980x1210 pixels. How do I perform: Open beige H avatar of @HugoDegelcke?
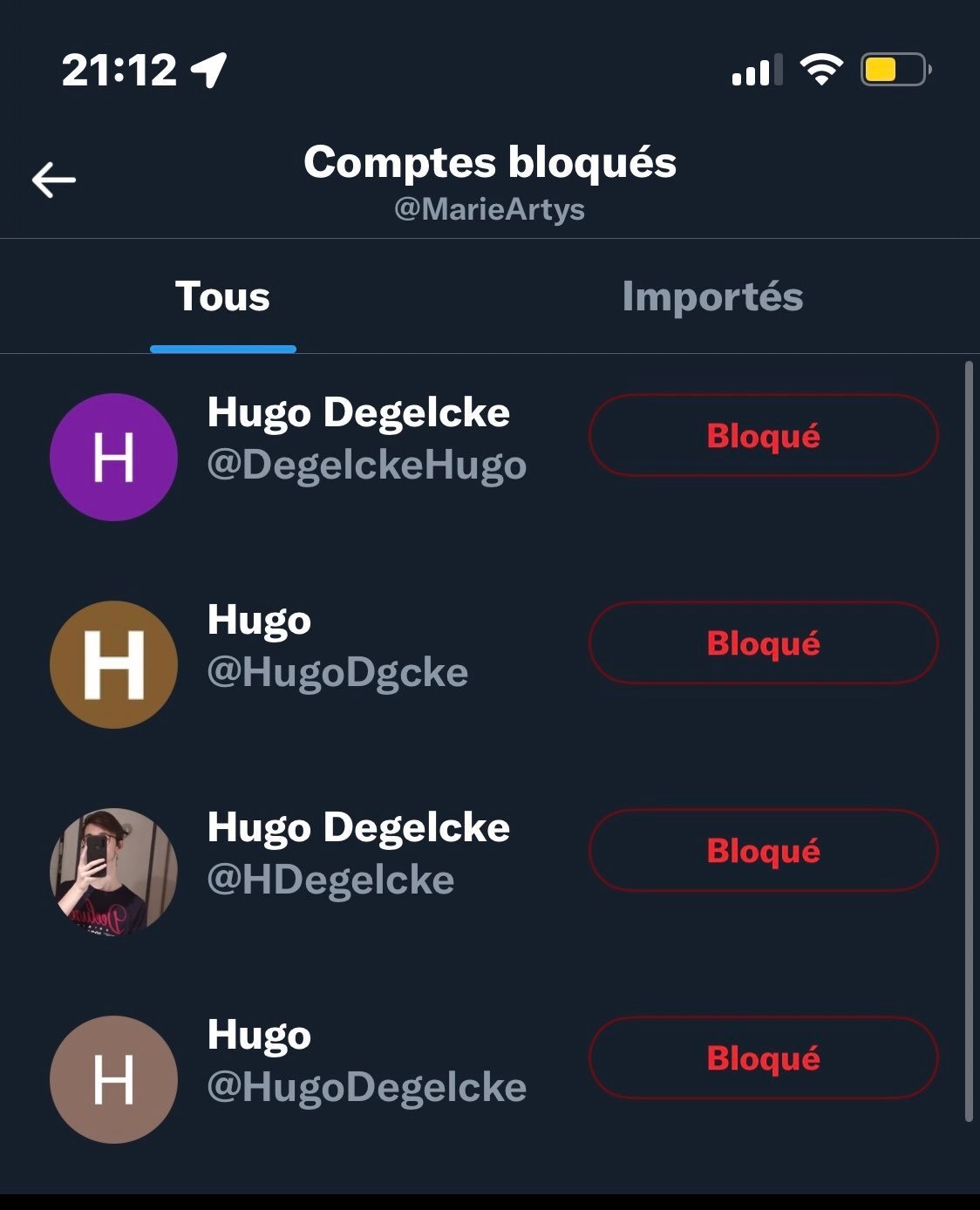[114, 1079]
